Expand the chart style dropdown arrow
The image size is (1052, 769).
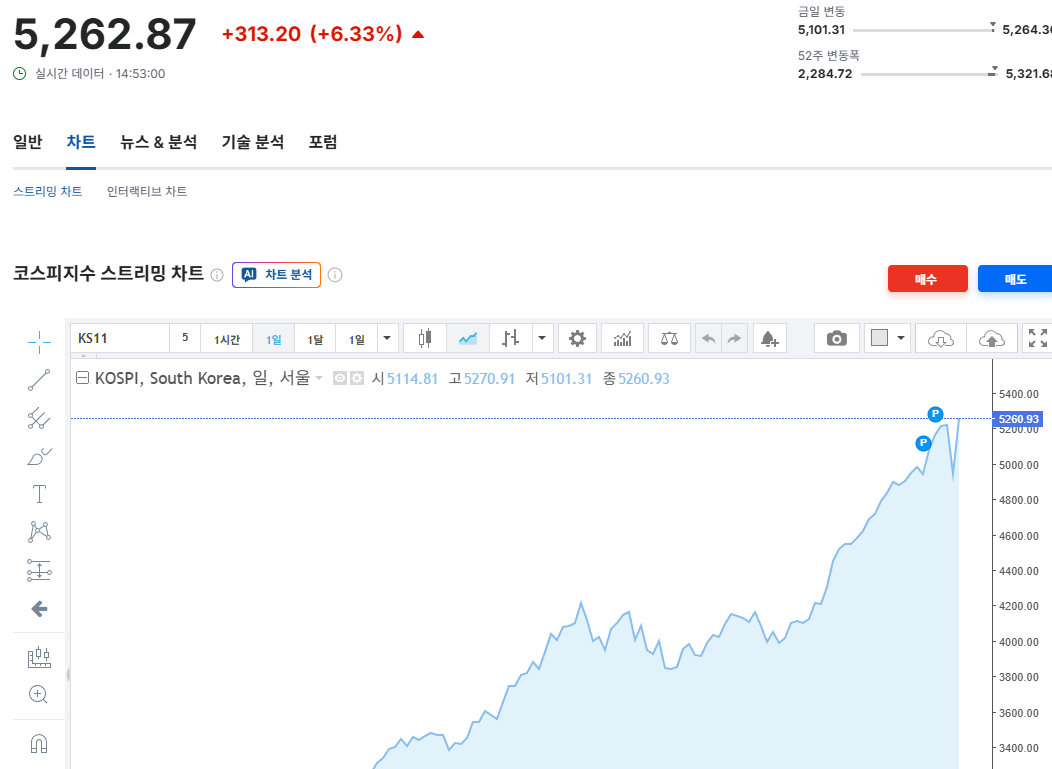542,339
